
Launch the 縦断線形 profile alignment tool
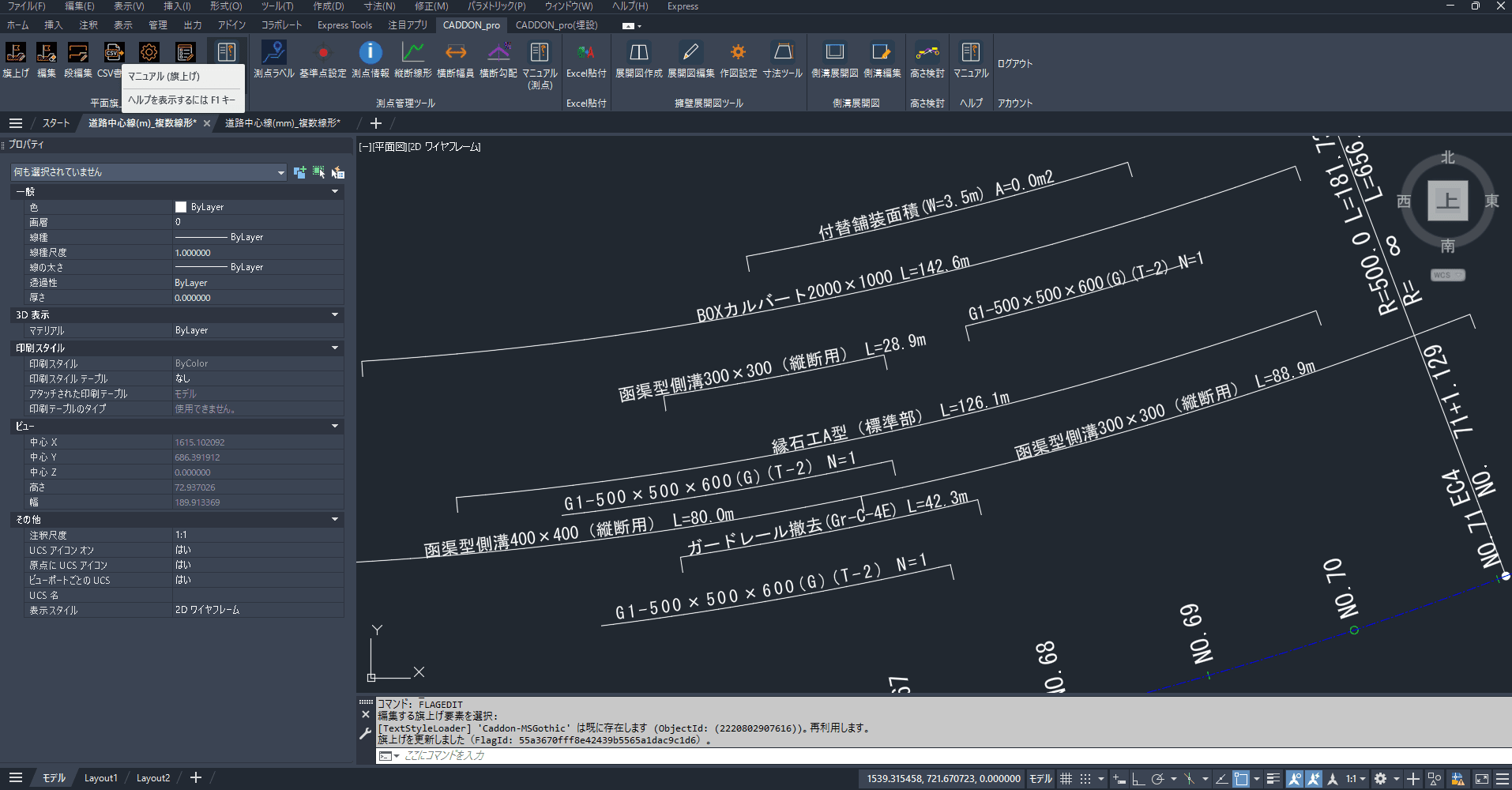point(412,58)
